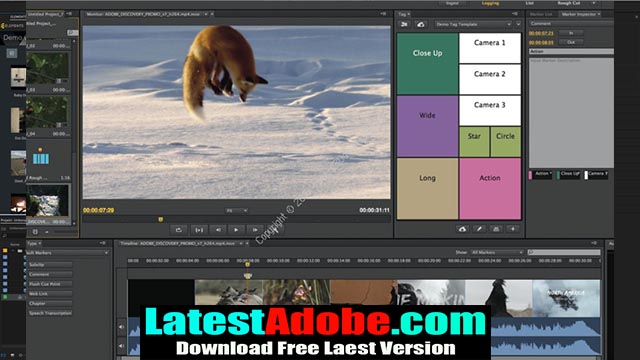Click the export frame icon in monitor transport
This screenshot has height=360, width=640.
(199, 230)
